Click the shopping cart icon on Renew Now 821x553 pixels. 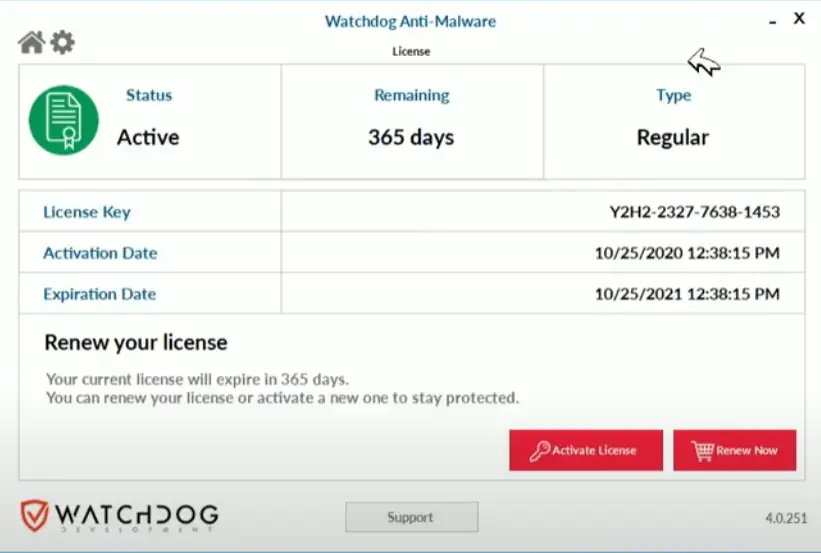click(703, 451)
